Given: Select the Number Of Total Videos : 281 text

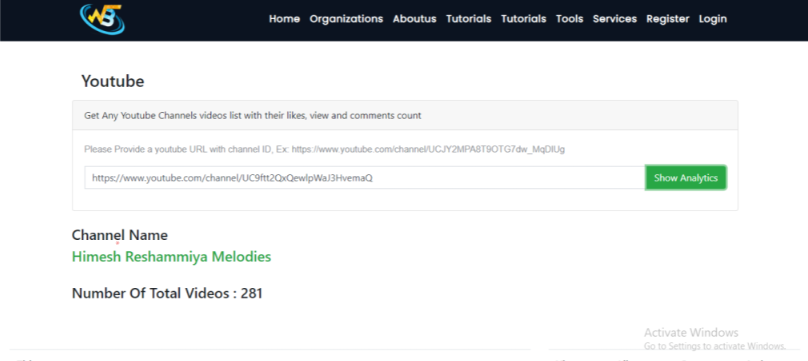Looking at the screenshot, I should click(167, 294).
